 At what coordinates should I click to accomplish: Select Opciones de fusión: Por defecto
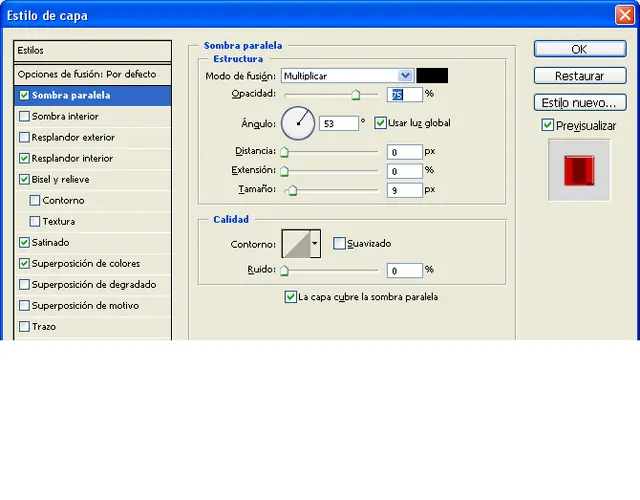(92, 74)
